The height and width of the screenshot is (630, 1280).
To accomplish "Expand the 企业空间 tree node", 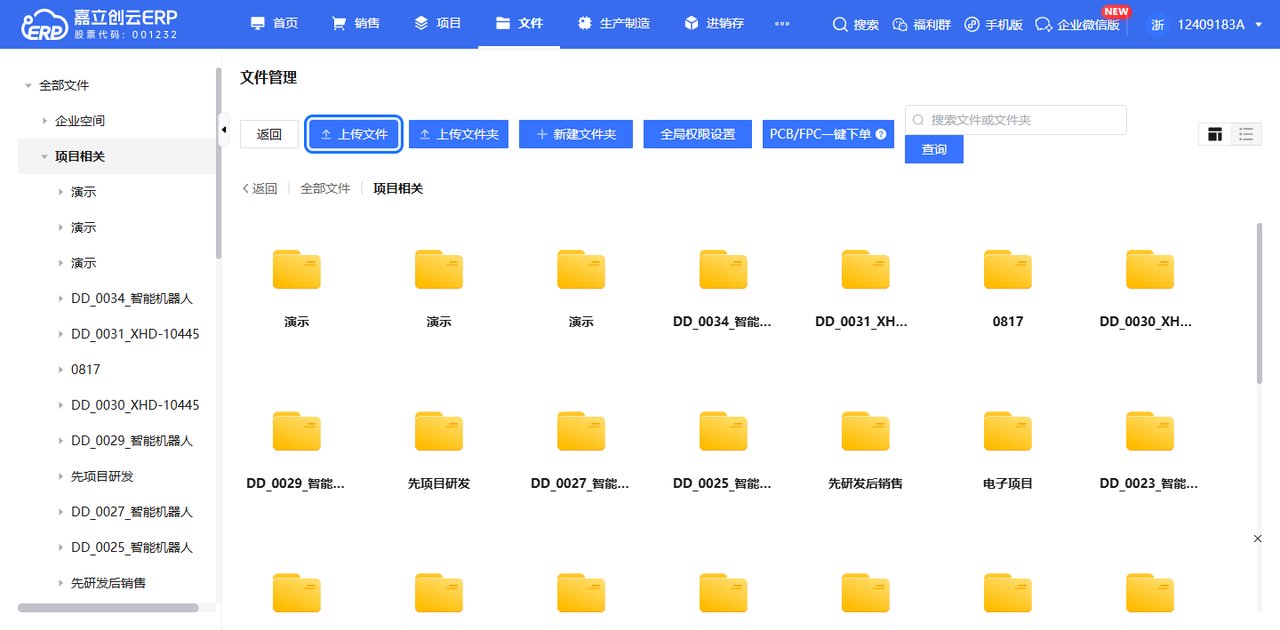I will (x=44, y=121).
